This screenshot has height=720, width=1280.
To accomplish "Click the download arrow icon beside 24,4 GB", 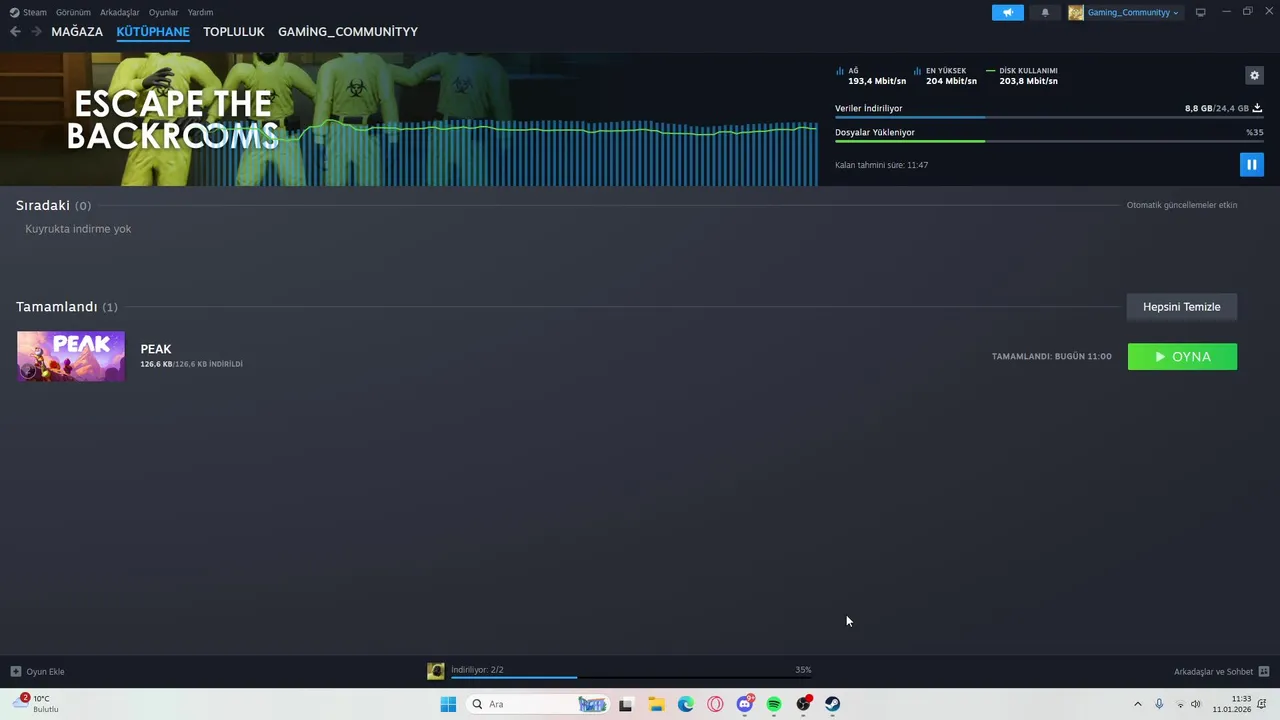I will point(1257,108).
